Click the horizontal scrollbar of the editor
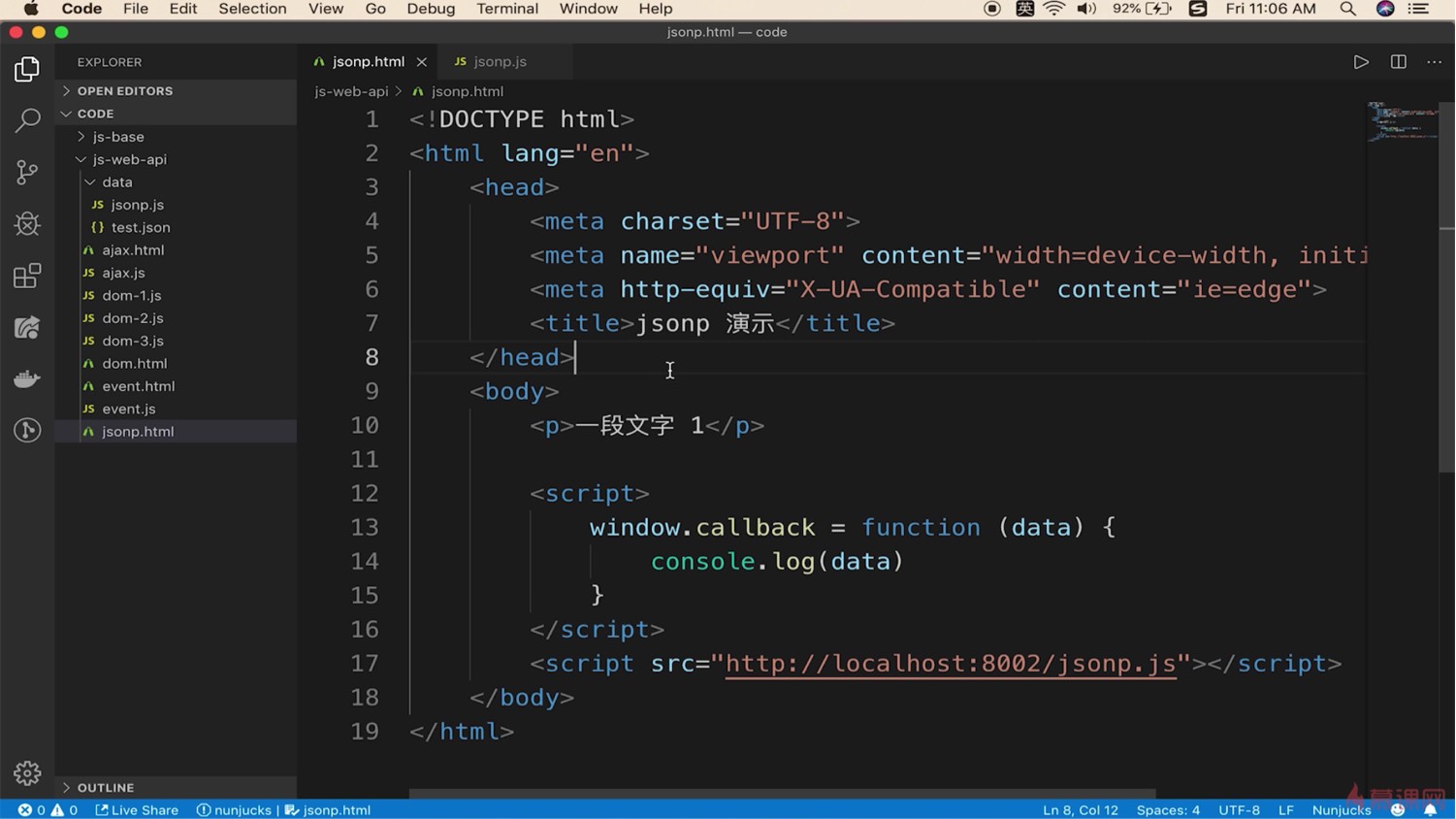Viewport: 1456px width, 819px height. pos(782,794)
